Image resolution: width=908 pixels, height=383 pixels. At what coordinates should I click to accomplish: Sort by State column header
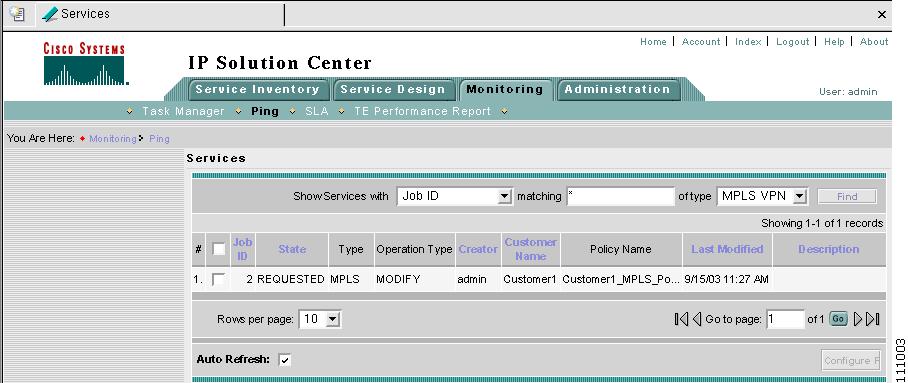pyautogui.click(x=292, y=249)
